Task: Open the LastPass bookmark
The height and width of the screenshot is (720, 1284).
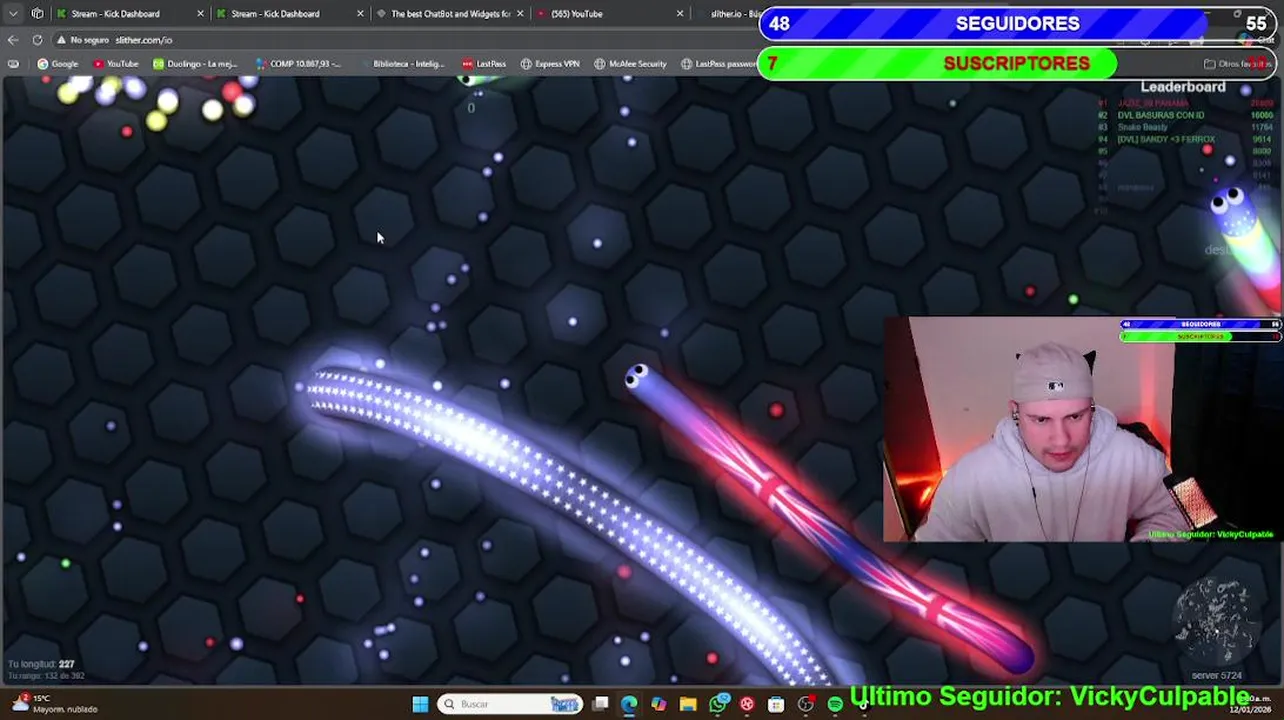Action: click(x=483, y=64)
